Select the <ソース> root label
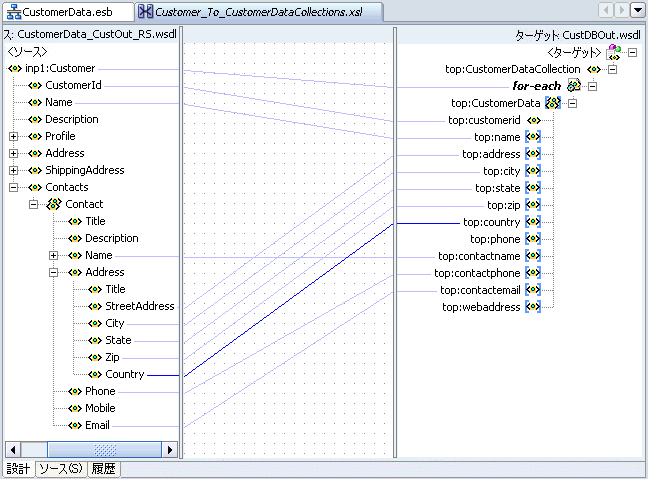Screen dimensions: 648x479 (27, 52)
